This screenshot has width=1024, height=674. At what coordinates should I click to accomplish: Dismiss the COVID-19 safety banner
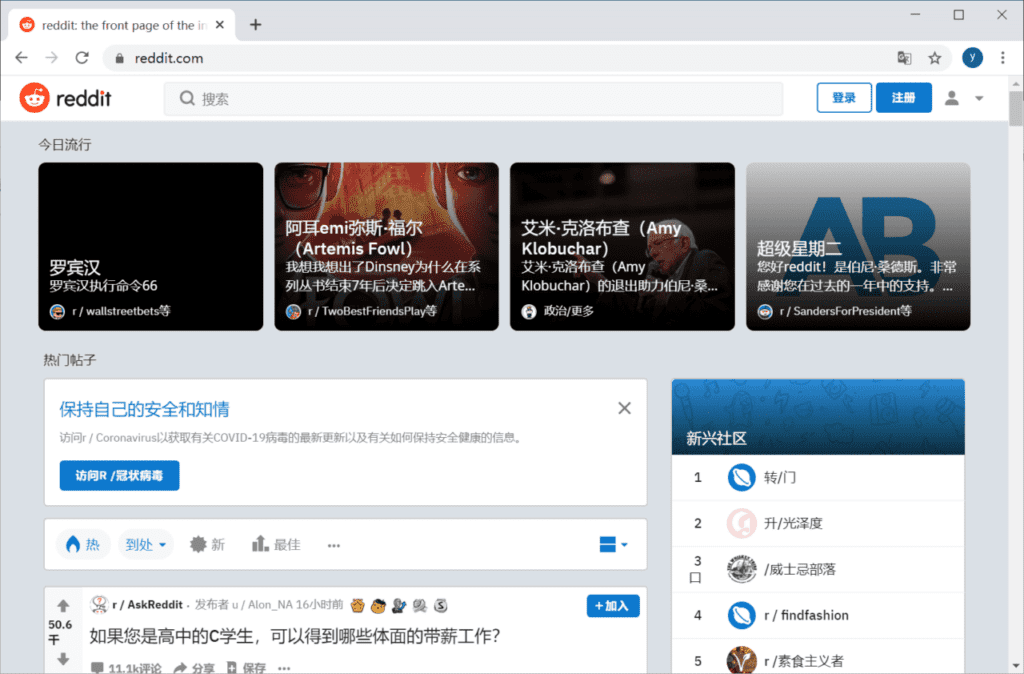click(624, 408)
